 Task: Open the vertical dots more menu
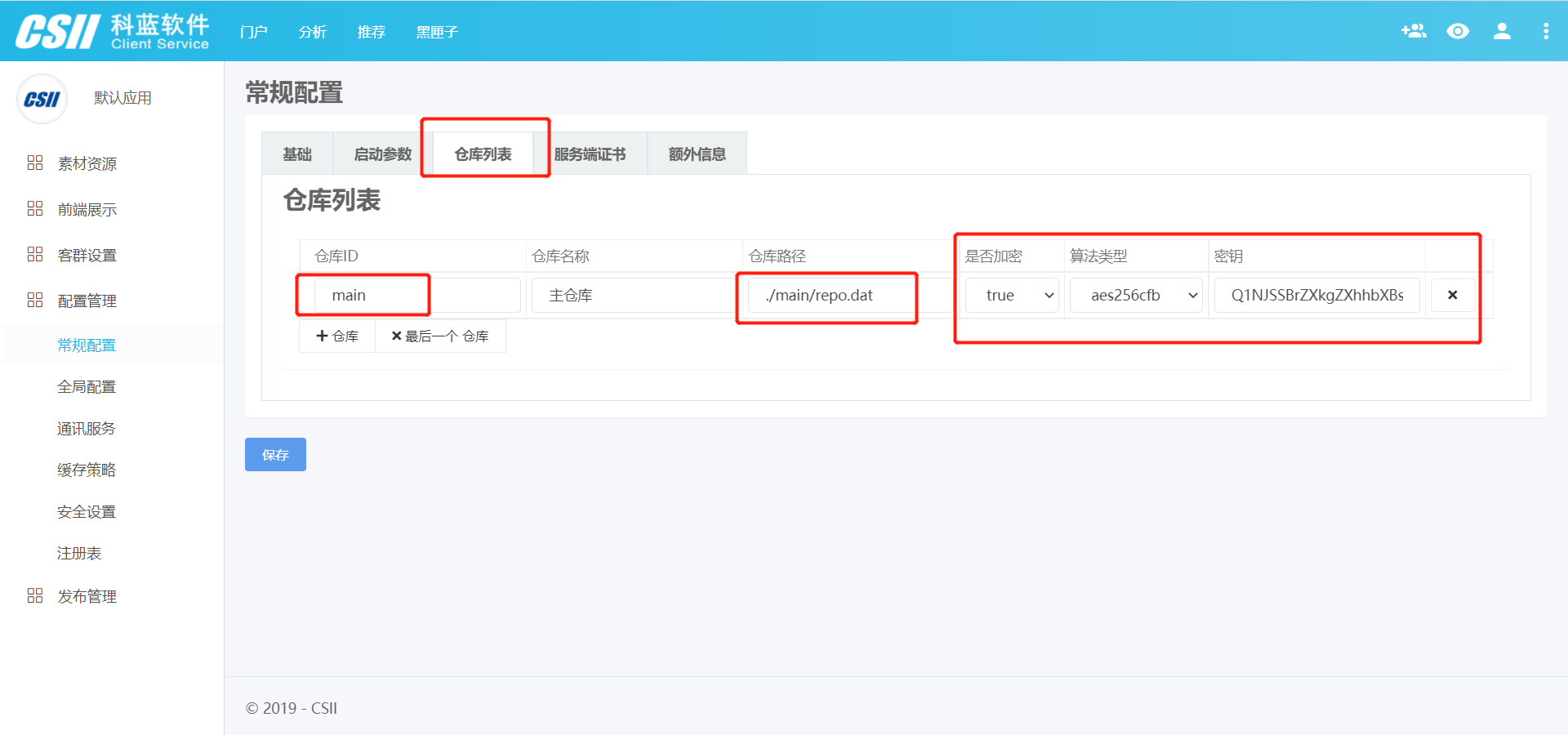point(1545,31)
